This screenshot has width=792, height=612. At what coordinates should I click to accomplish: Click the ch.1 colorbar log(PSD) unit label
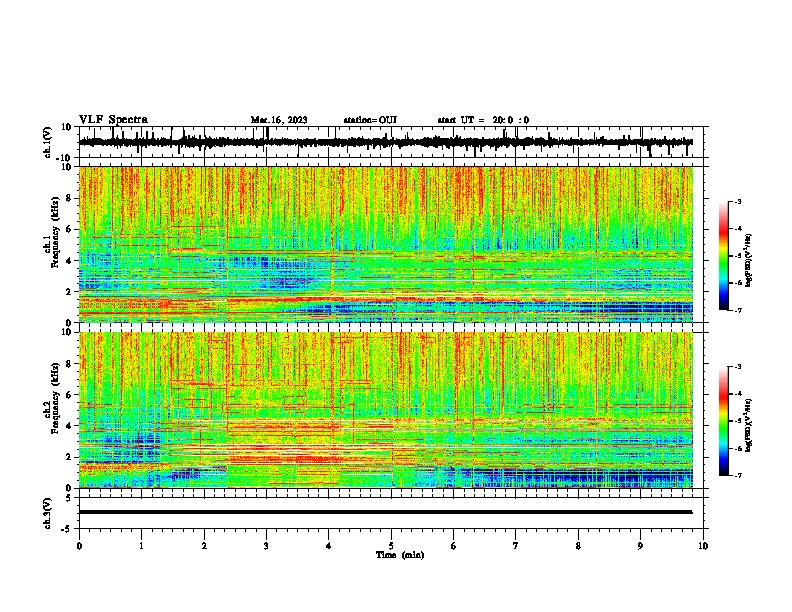coord(749,260)
